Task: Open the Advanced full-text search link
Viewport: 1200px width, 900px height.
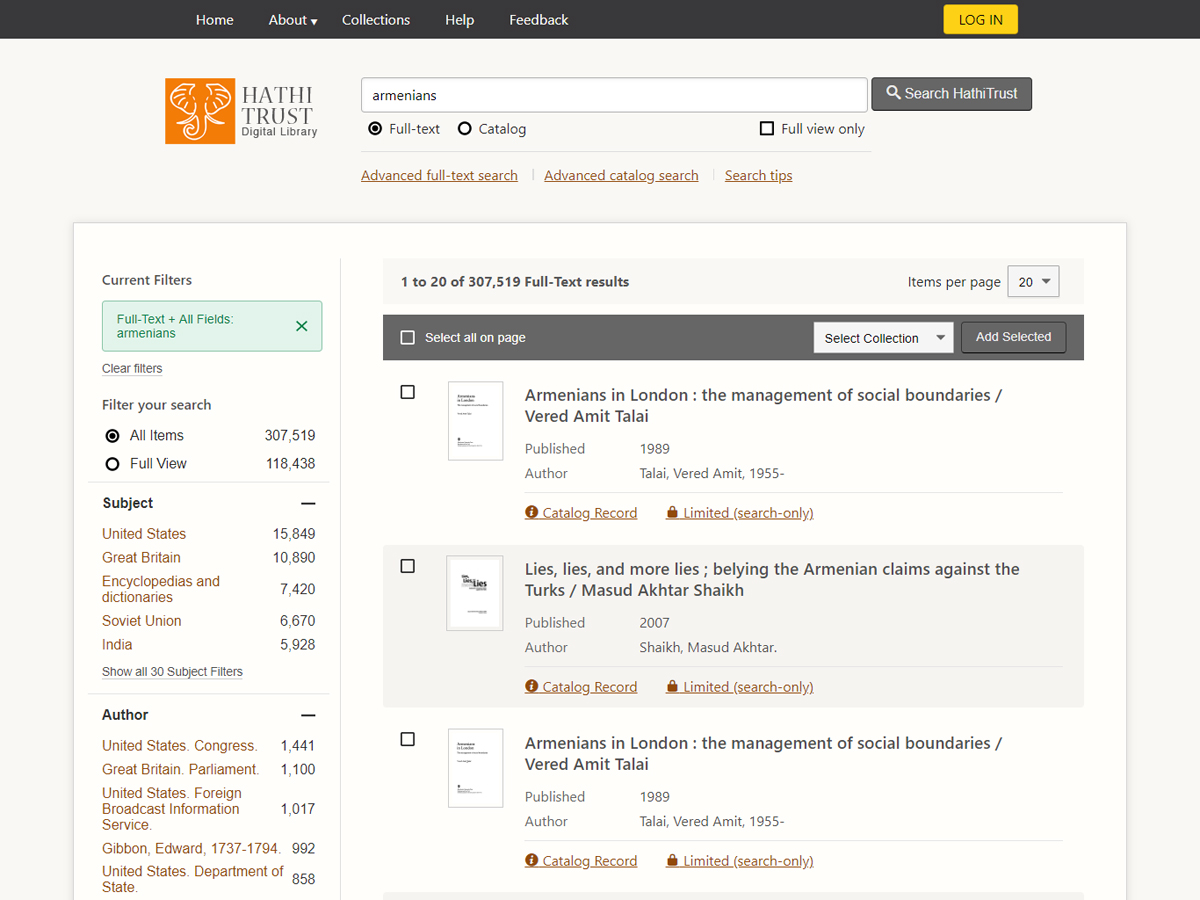Action: pos(439,176)
